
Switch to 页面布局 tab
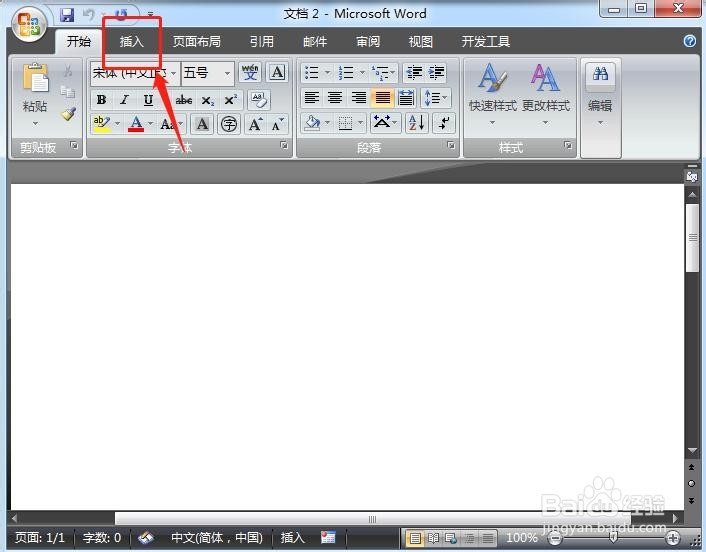coord(197,41)
